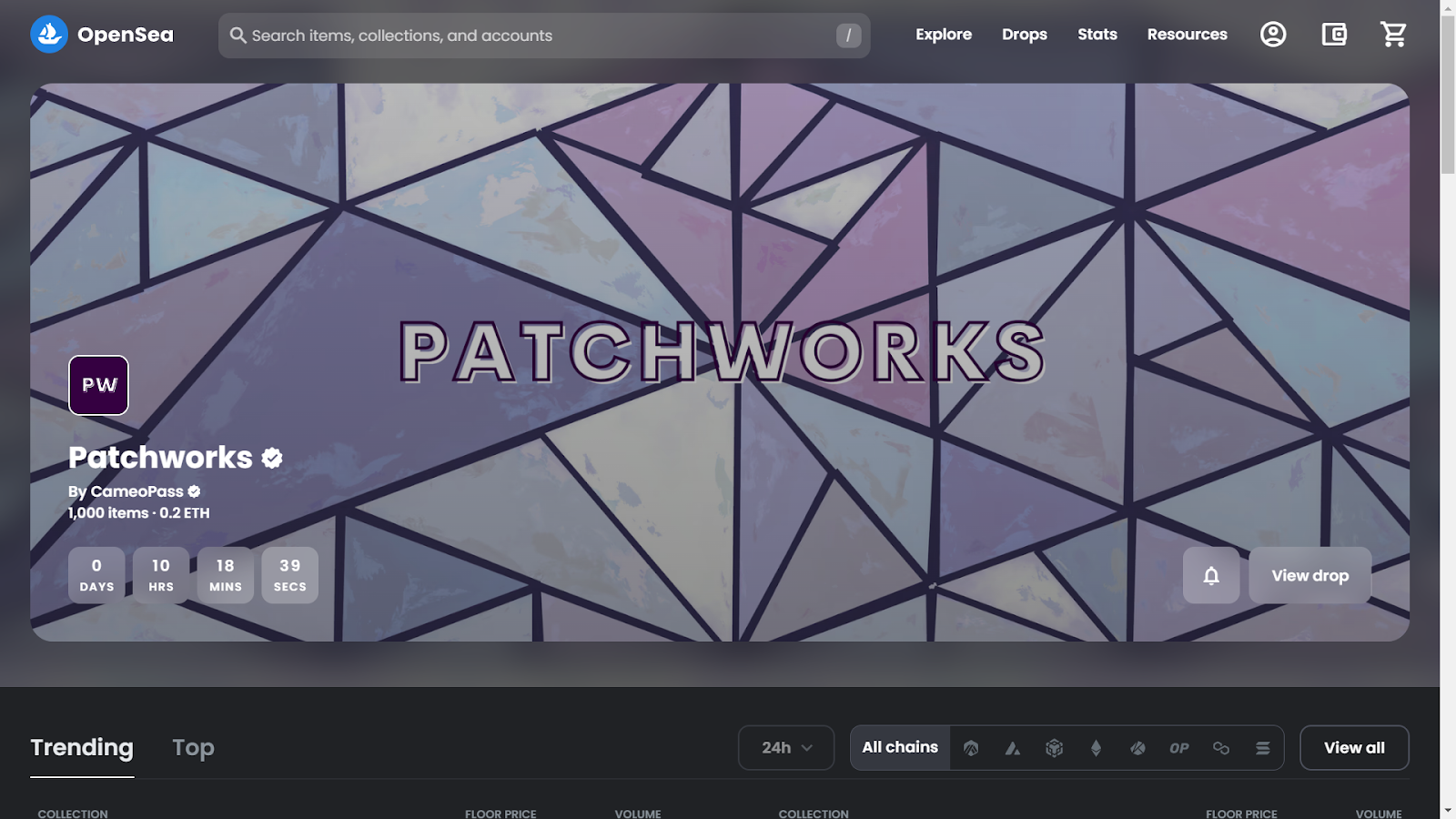
Task: Click the SECS countdown box
Action: coord(290,575)
